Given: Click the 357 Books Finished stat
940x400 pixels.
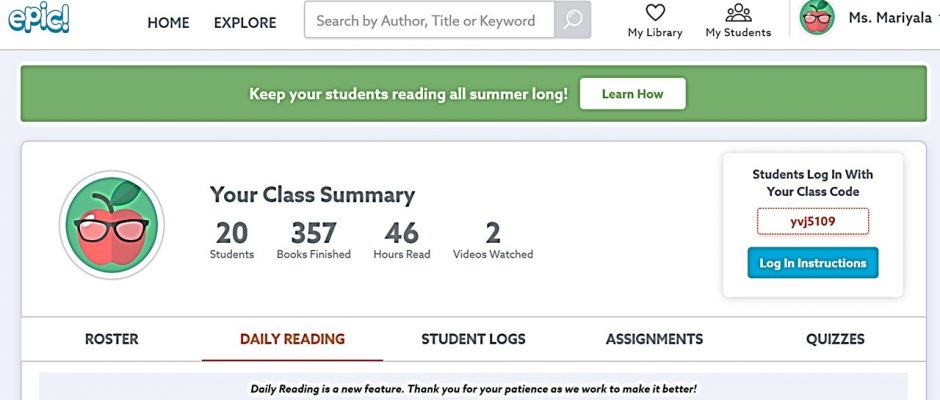Looking at the screenshot, I should pos(314,240).
